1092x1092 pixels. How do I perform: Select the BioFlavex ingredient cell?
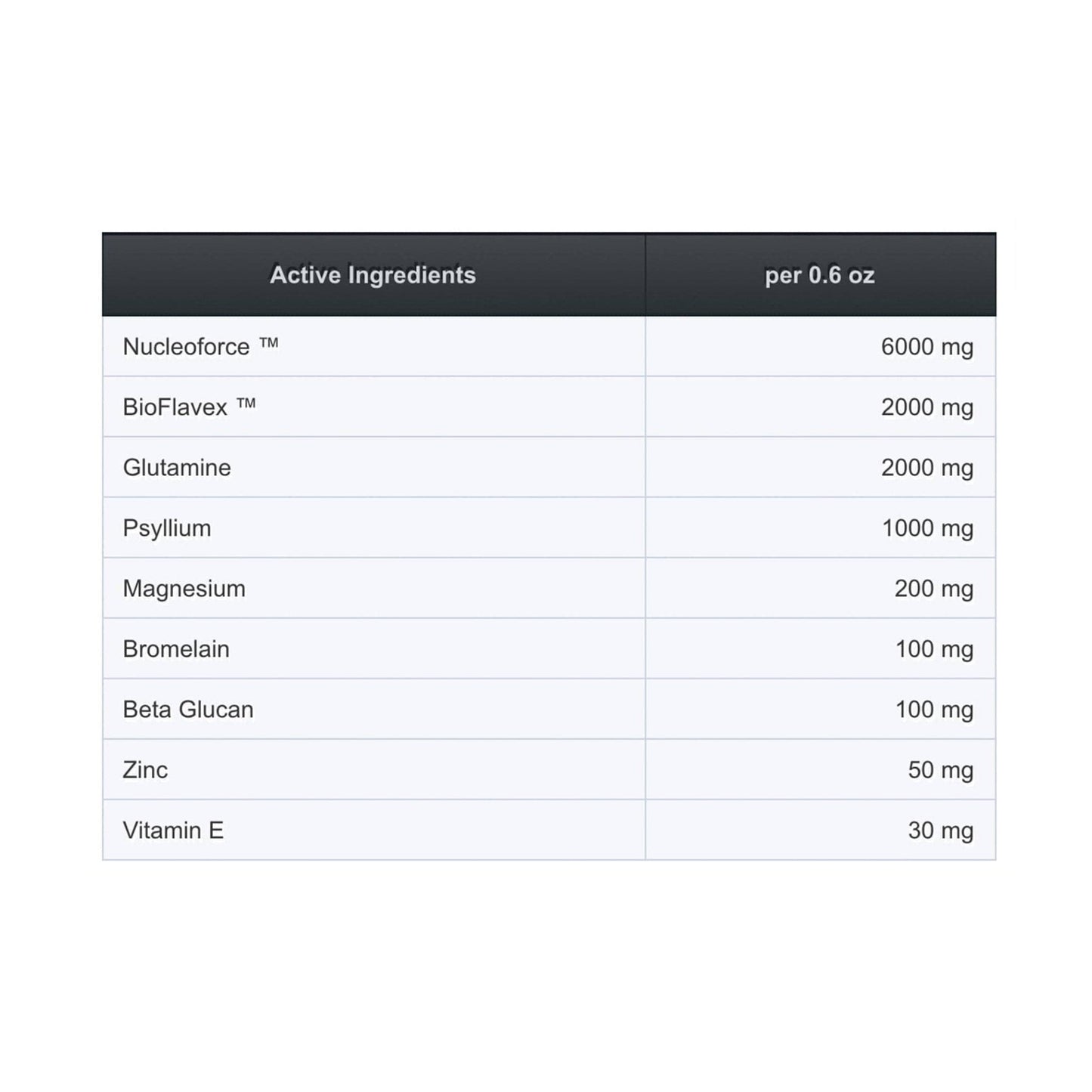[189, 407]
